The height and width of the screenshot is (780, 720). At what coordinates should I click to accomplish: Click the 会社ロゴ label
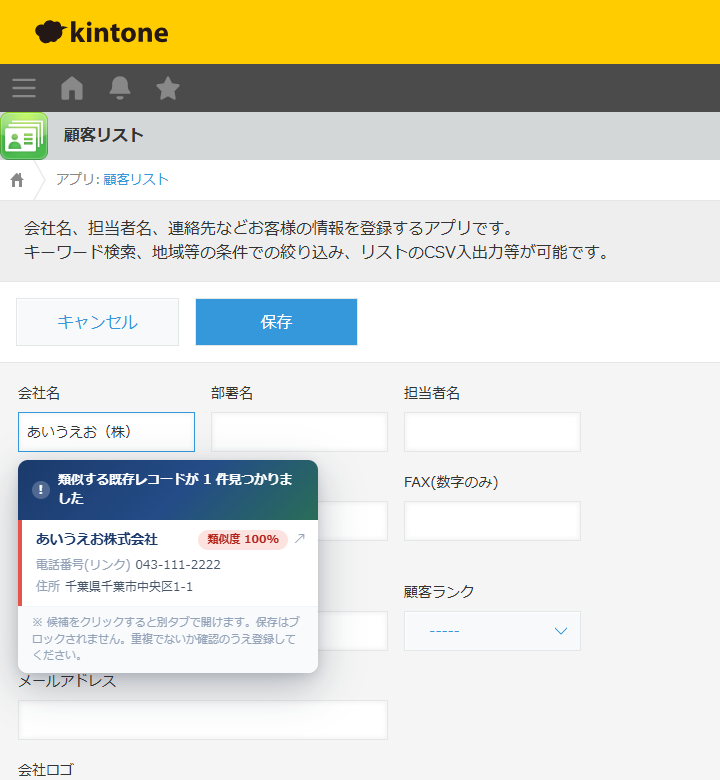click(46, 770)
